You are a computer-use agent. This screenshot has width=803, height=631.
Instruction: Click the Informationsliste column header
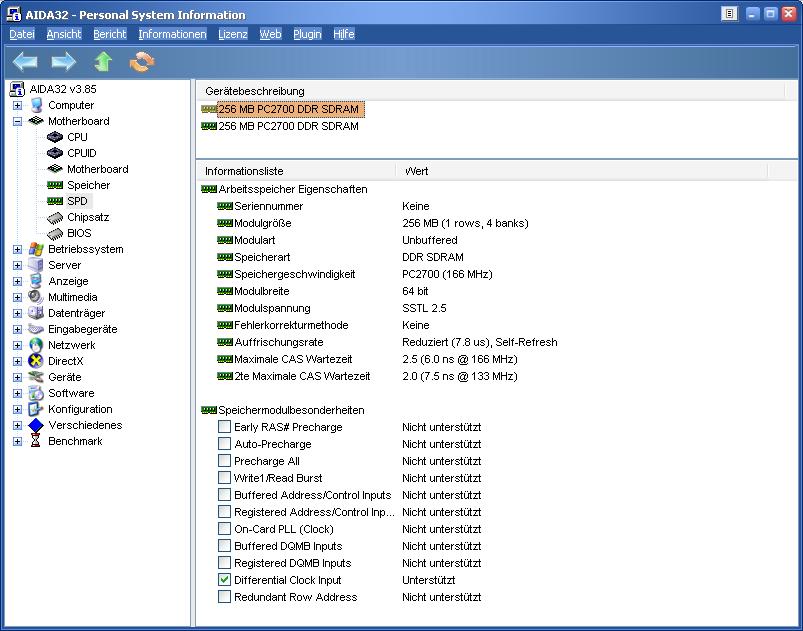click(296, 171)
